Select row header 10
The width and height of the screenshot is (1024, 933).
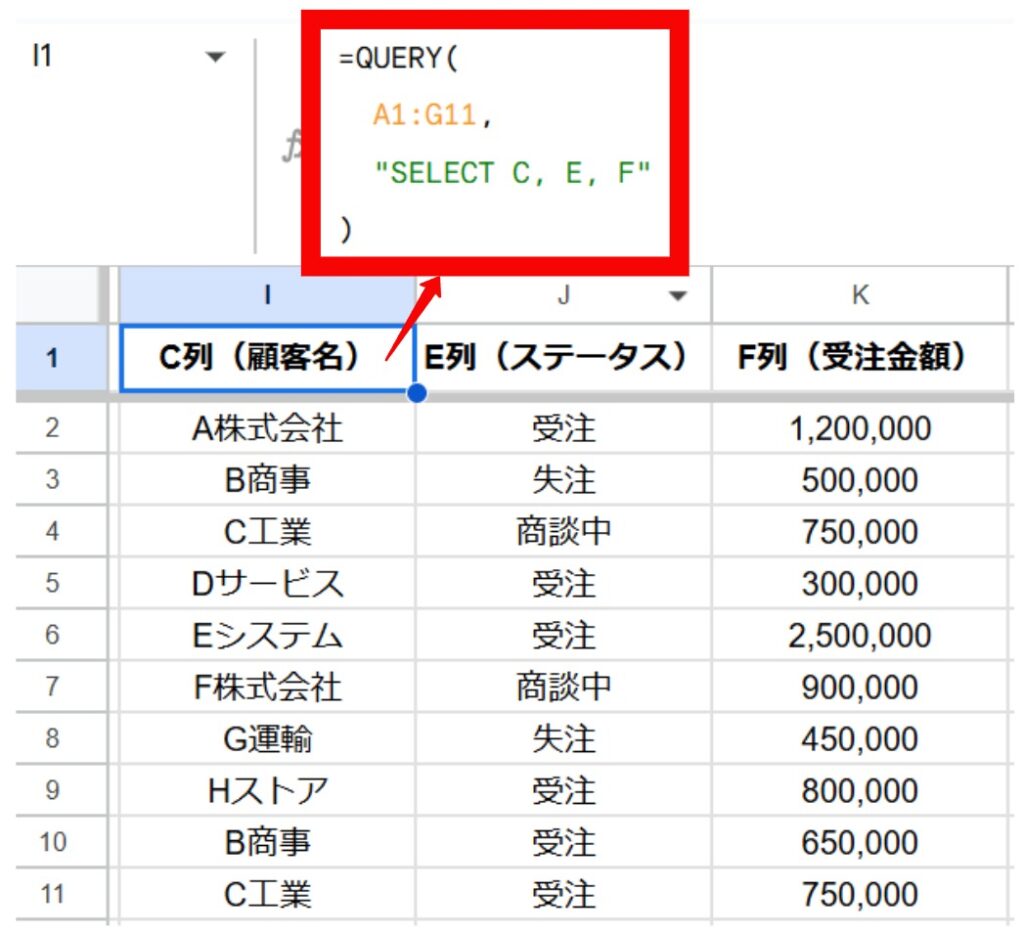(x=52, y=842)
